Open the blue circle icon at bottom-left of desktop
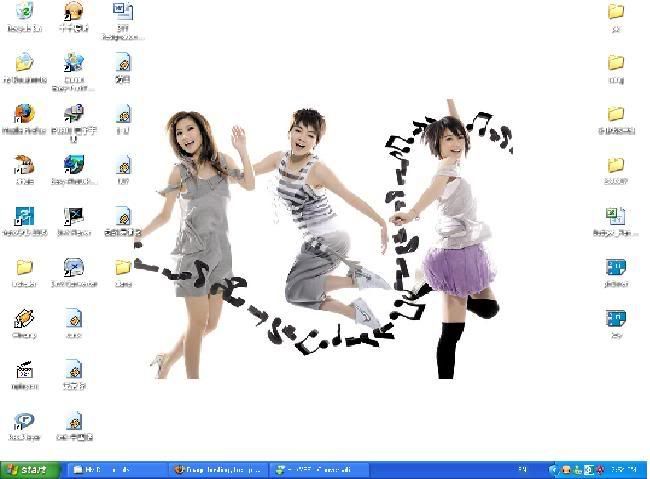This screenshot has height=479, width=650. (x=24, y=422)
